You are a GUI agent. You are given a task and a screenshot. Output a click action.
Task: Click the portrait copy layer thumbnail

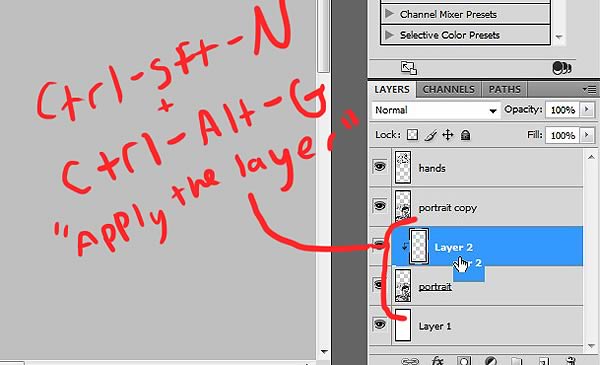403,207
